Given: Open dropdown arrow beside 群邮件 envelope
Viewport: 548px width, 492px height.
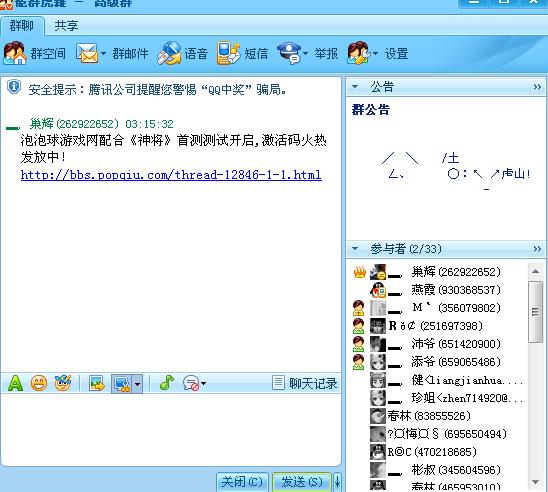Looking at the screenshot, I should [x=103, y=53].
